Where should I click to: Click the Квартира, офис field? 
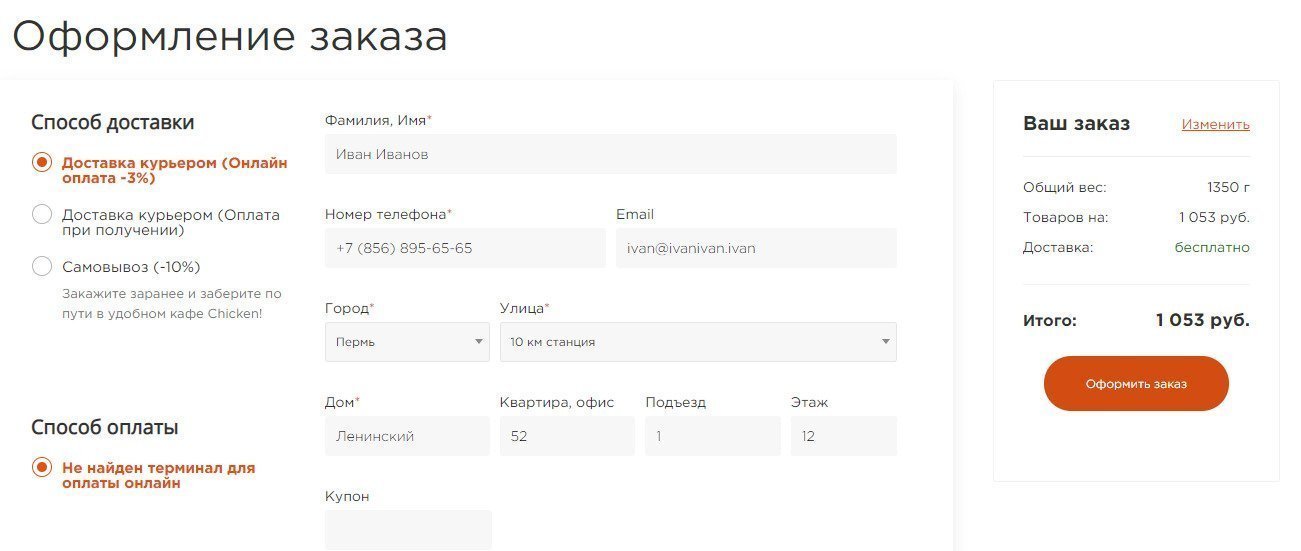(567, 436)
